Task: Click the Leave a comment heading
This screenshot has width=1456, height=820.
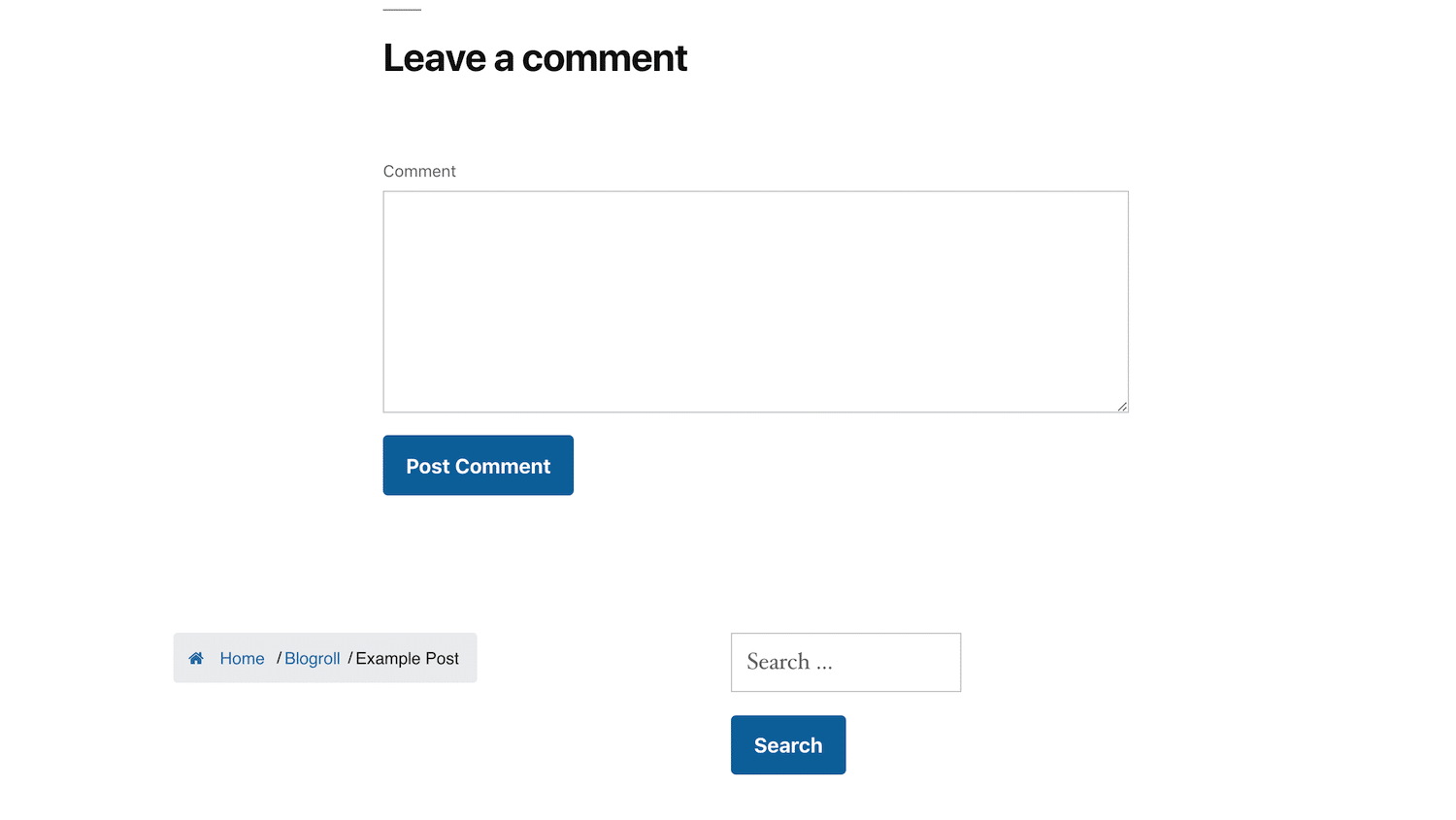Action: click(x=535, y=58)
